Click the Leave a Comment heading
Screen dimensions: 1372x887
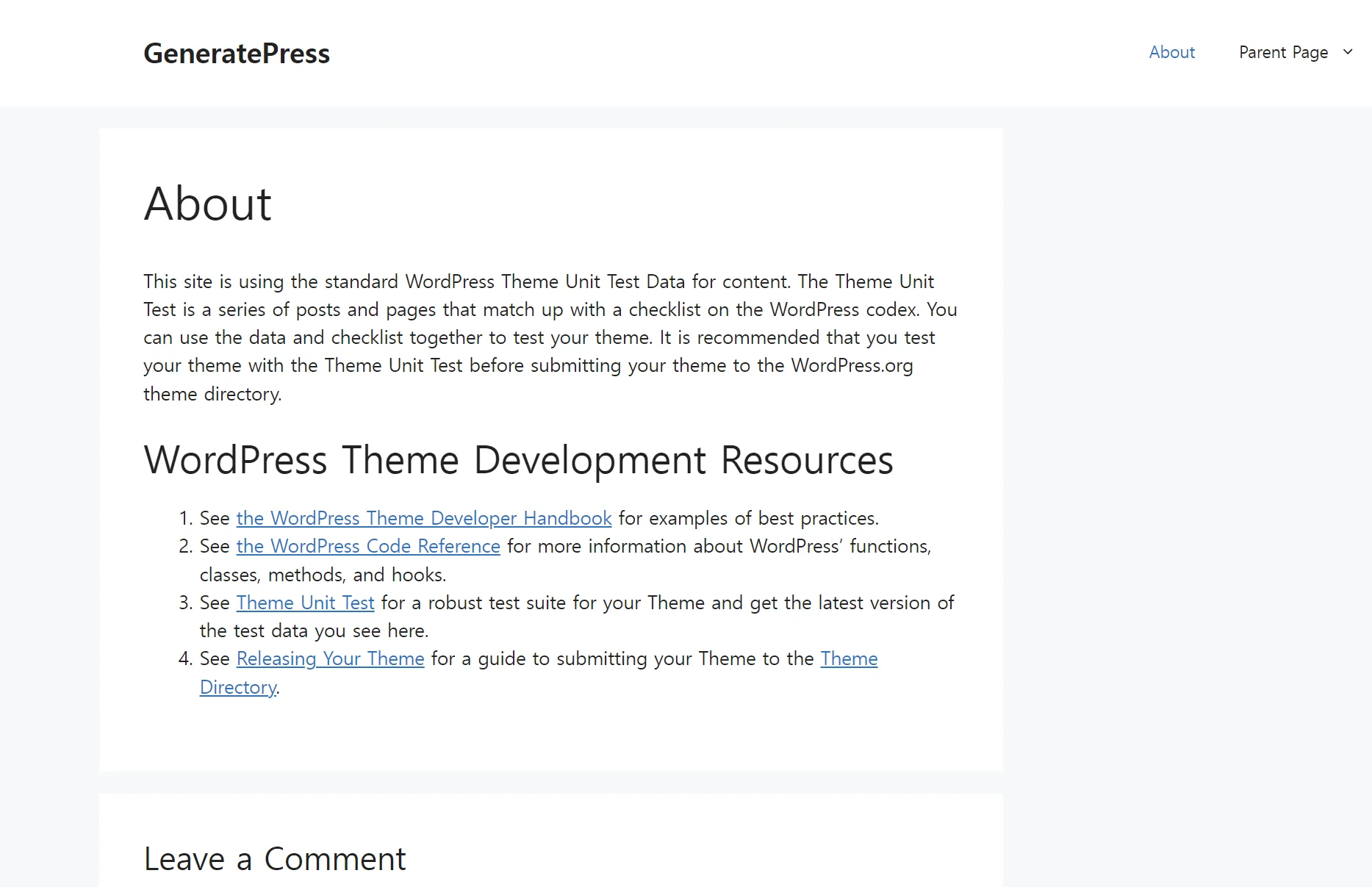point(275,858)
